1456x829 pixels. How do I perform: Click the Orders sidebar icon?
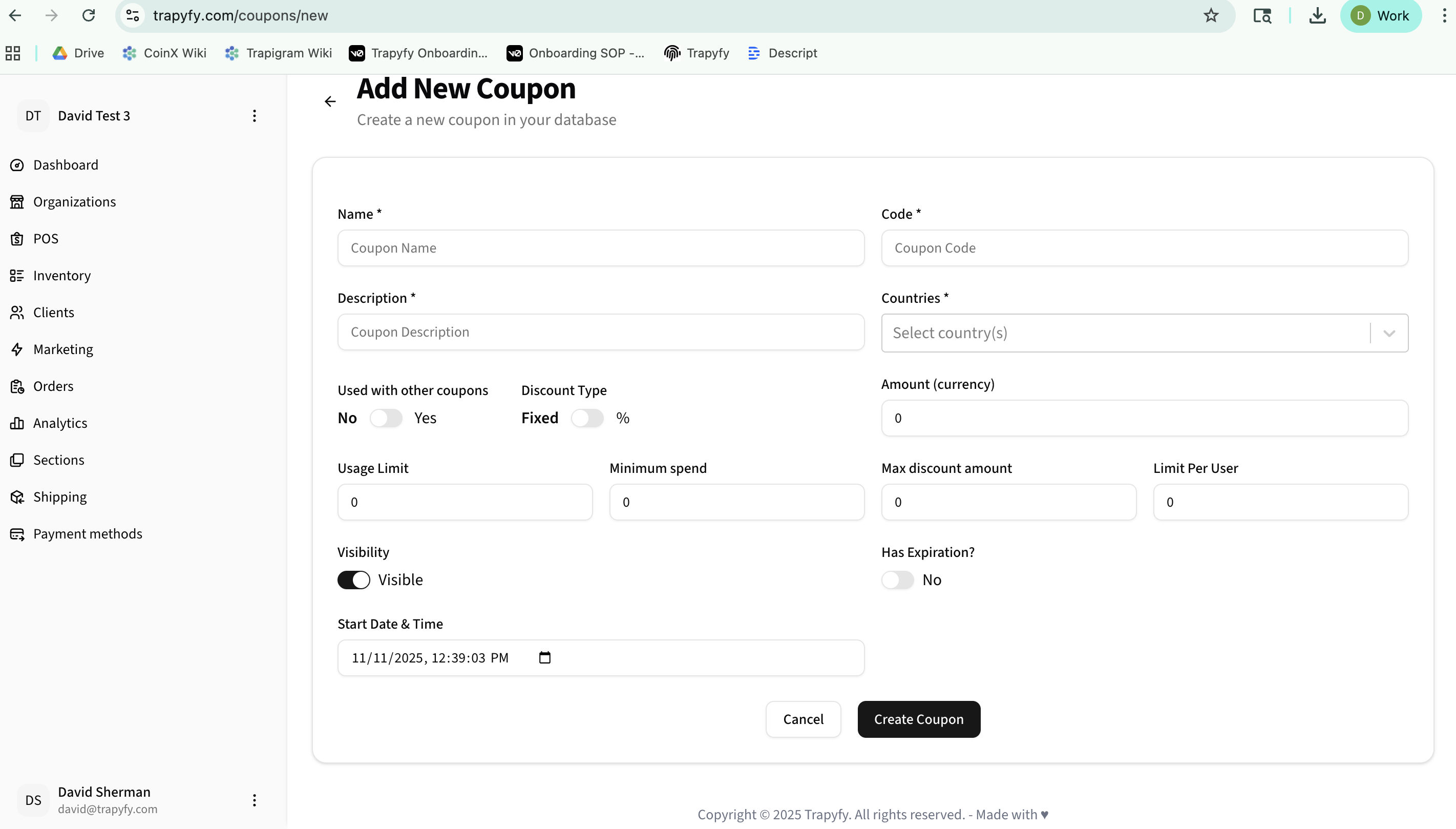(17, 386)
